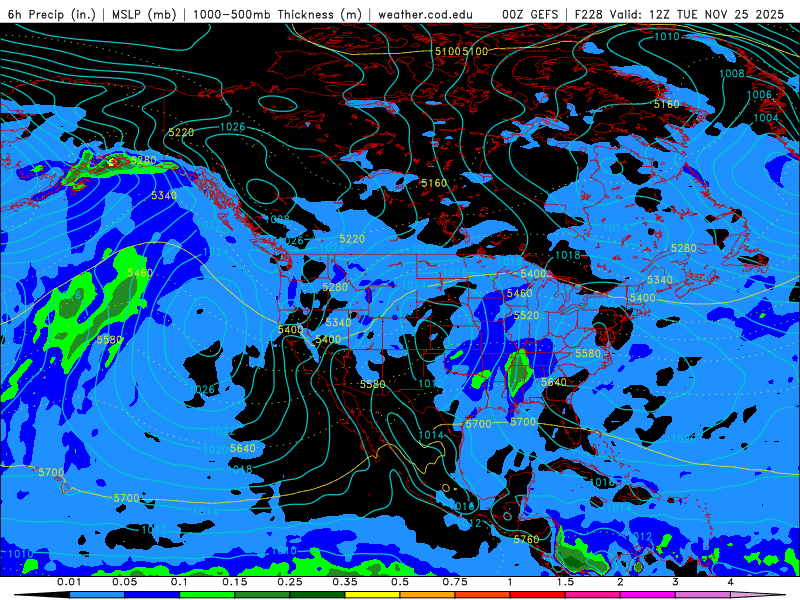Click the red 1-1.5 legend swatch
Viewport: 800px width, 600px height.
pos(538,595)
